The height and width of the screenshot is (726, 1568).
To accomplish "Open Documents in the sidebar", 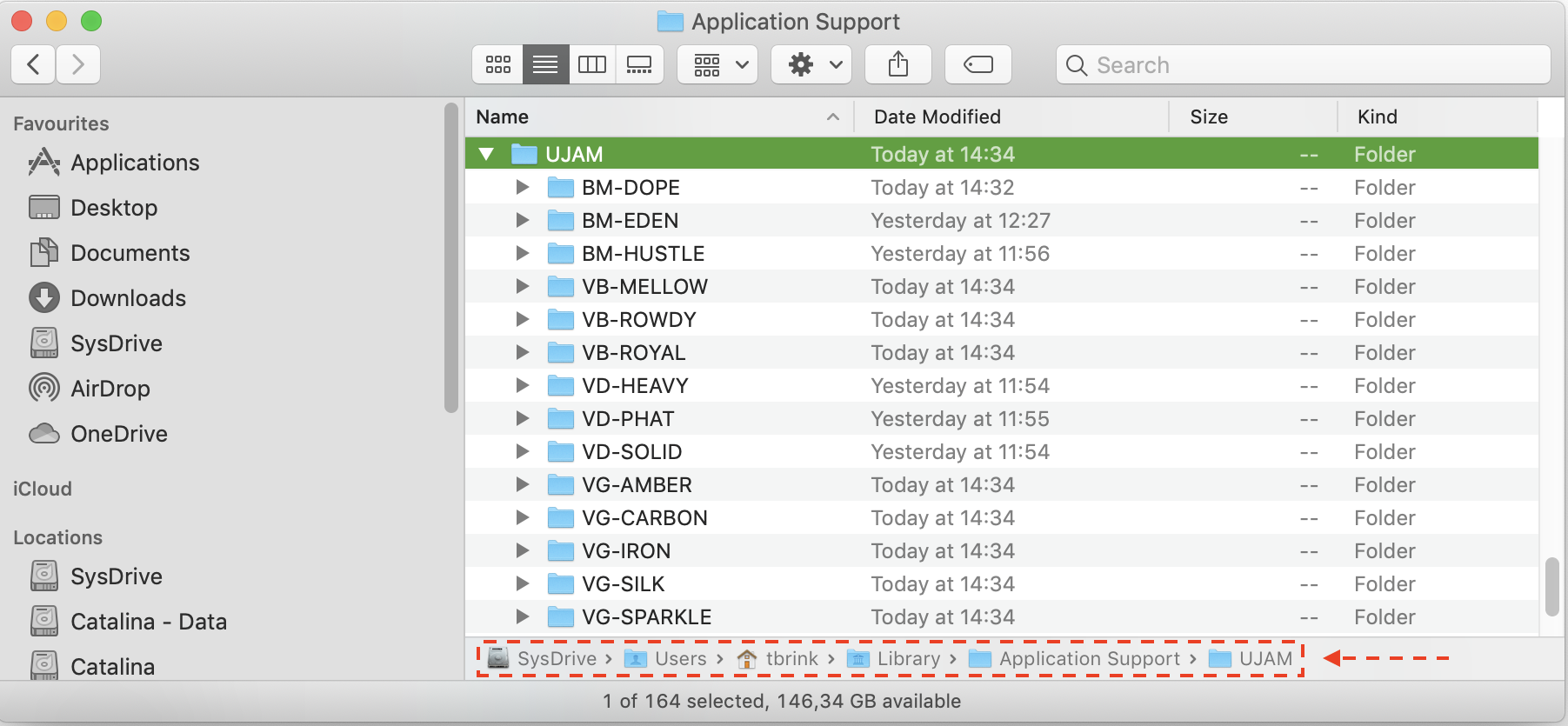I will pyautogui.click(x=109, y=253).
